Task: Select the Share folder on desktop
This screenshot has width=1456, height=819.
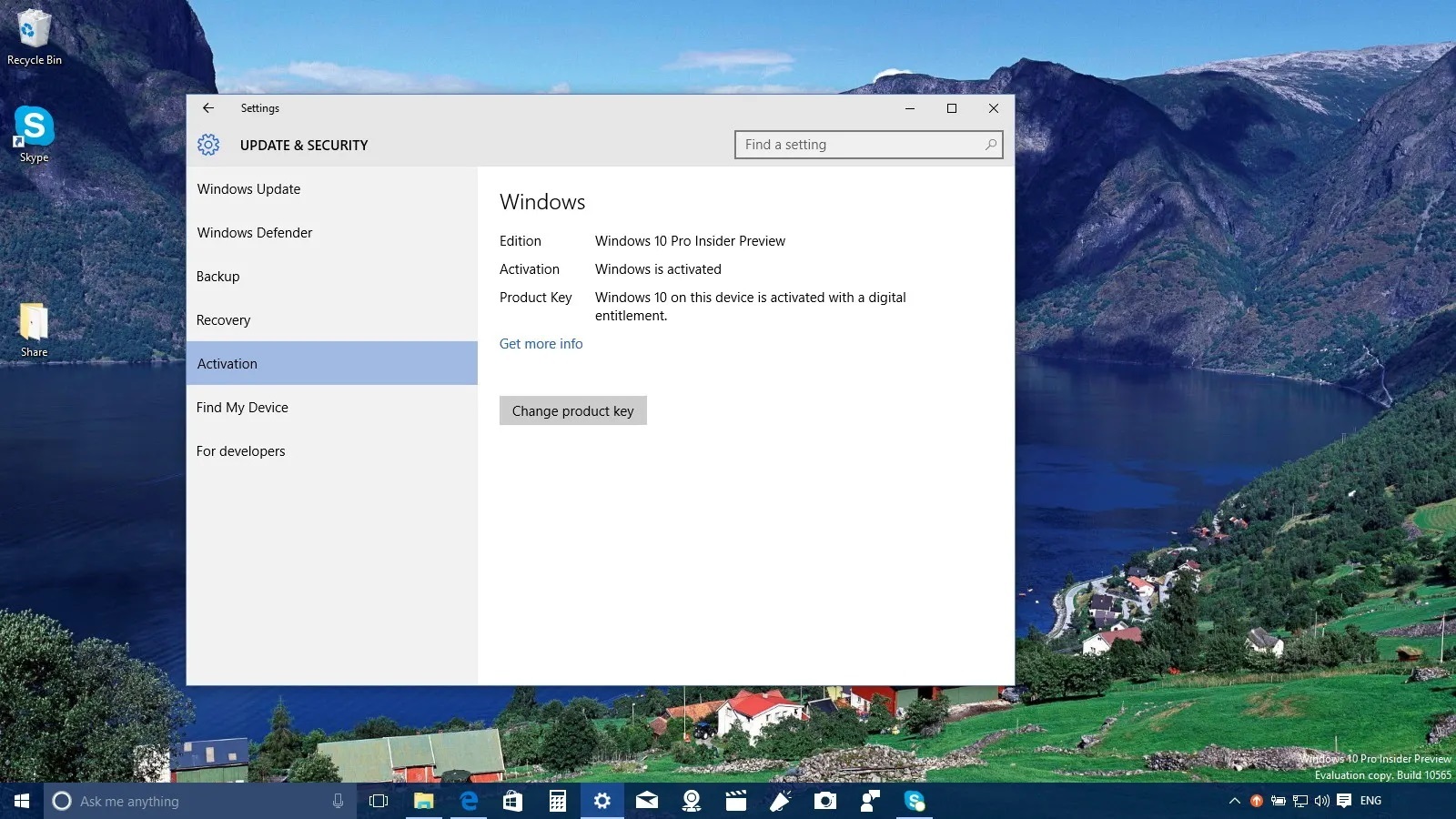Action: (x=35, y=329)
